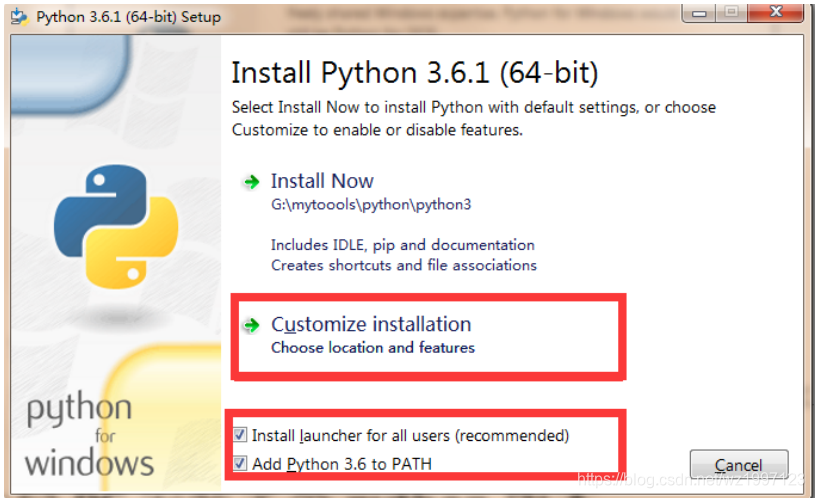
Task: Minimize the Python Setup window
Action: [x=699, y=12]
